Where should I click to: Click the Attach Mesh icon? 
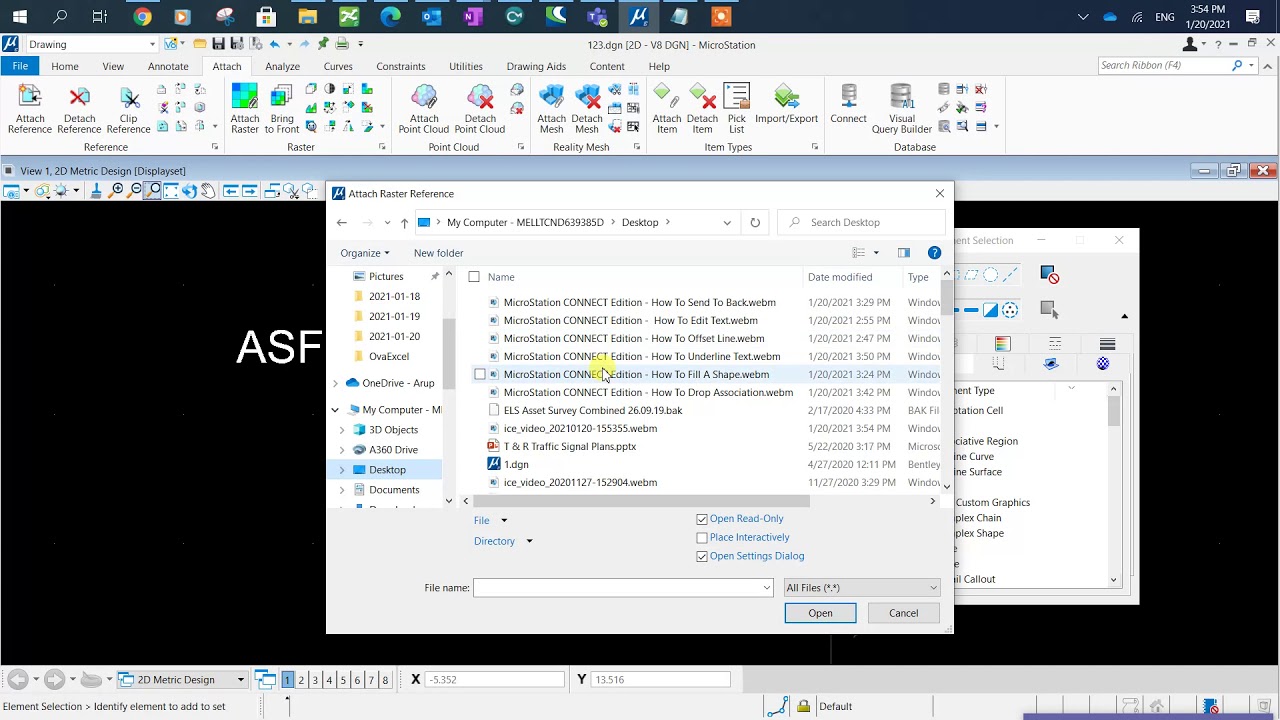click(x=551, y=109)
